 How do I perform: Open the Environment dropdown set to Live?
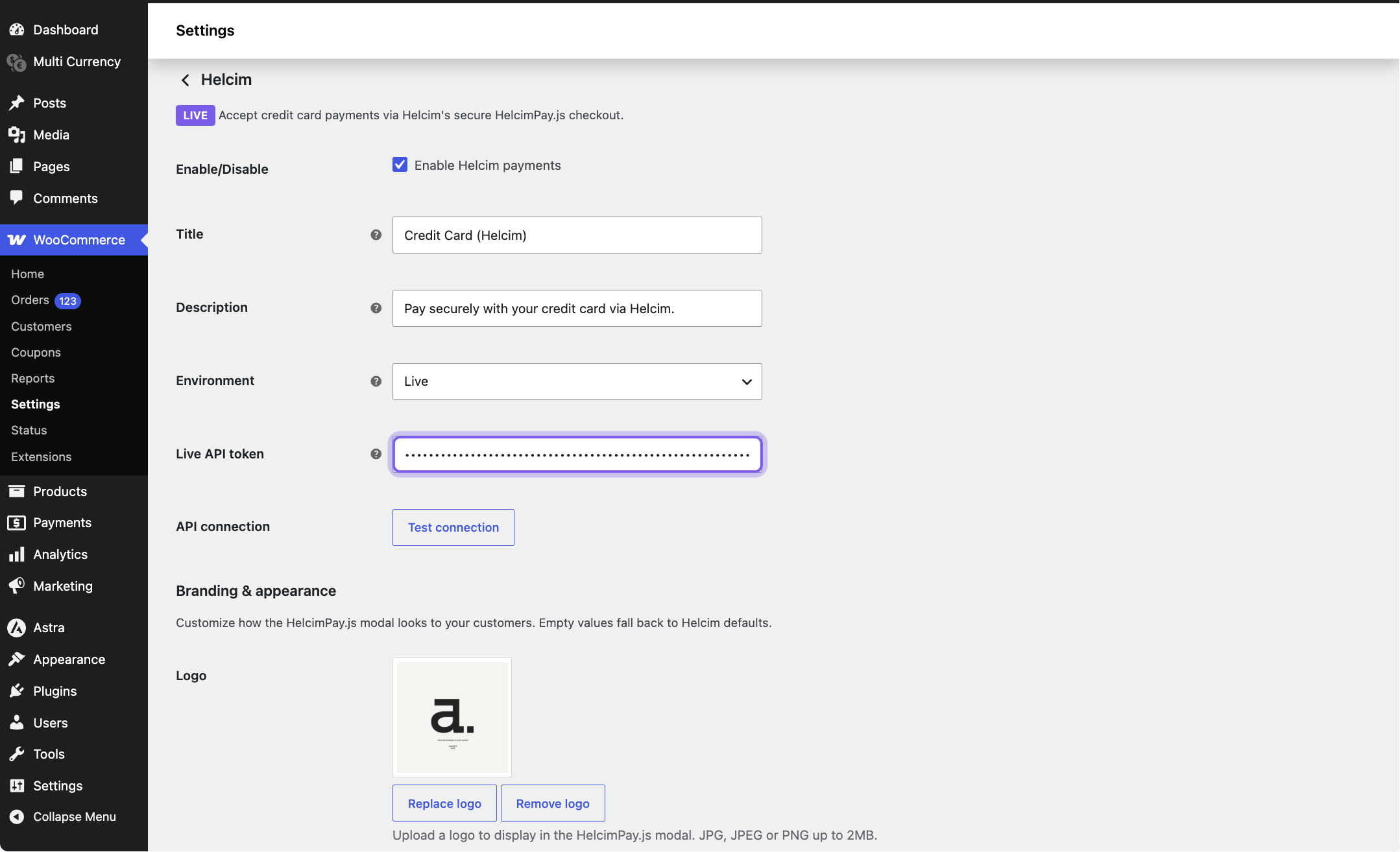(577, 381)
